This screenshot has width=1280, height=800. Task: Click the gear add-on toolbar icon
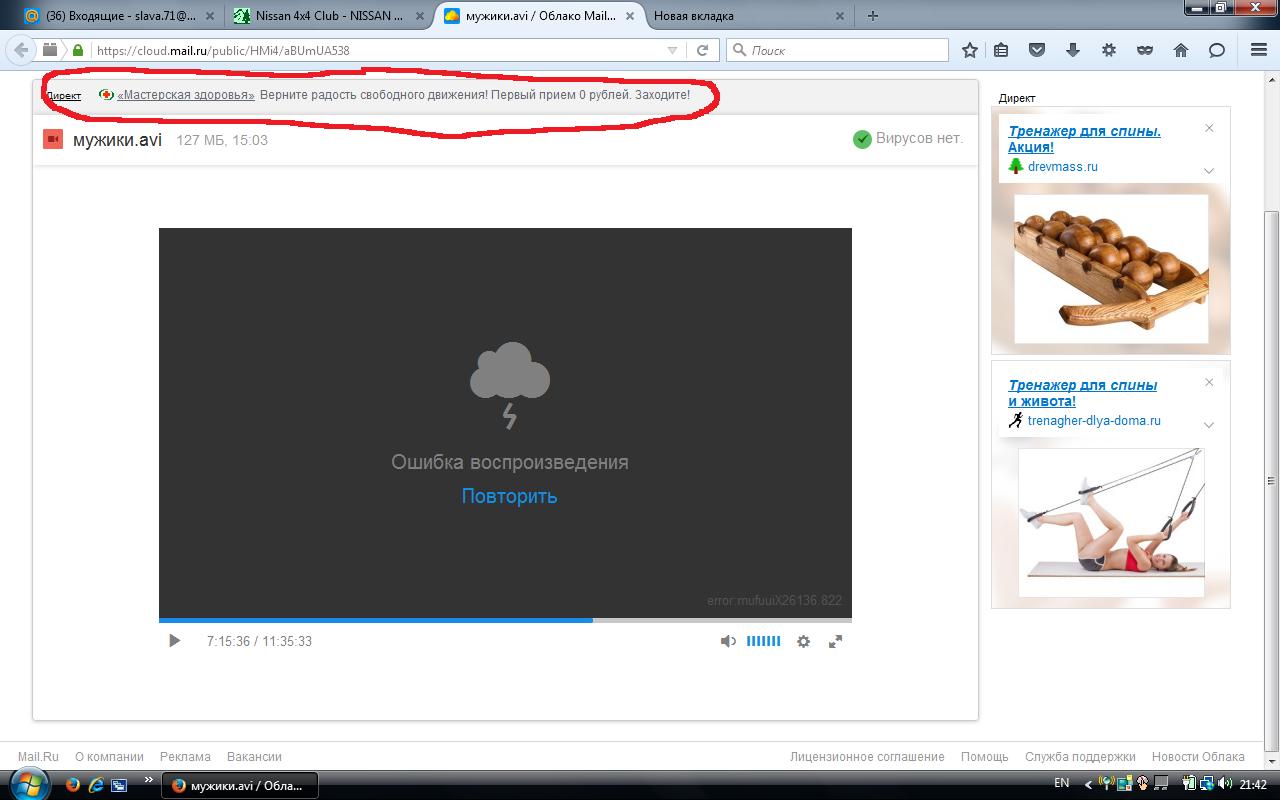coord(1109,50)
